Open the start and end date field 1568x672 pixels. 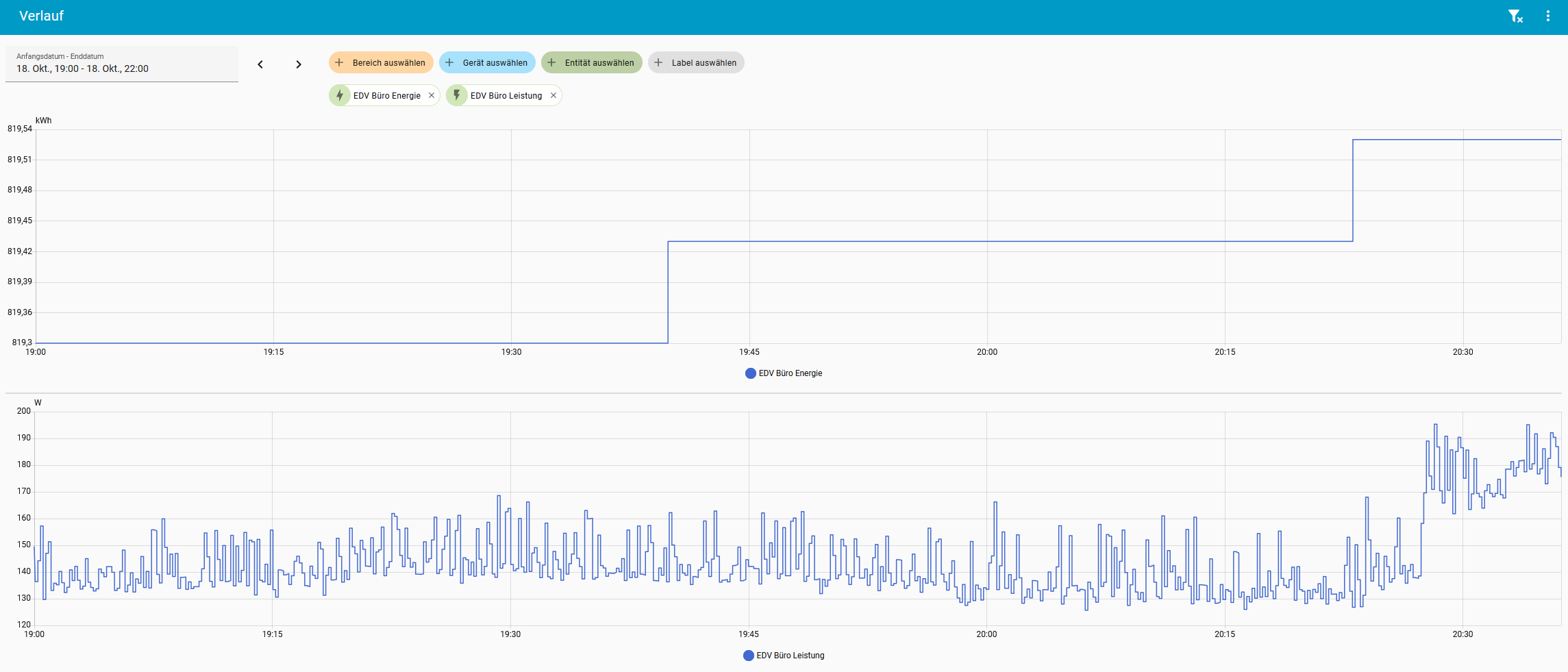click(122, 64)
